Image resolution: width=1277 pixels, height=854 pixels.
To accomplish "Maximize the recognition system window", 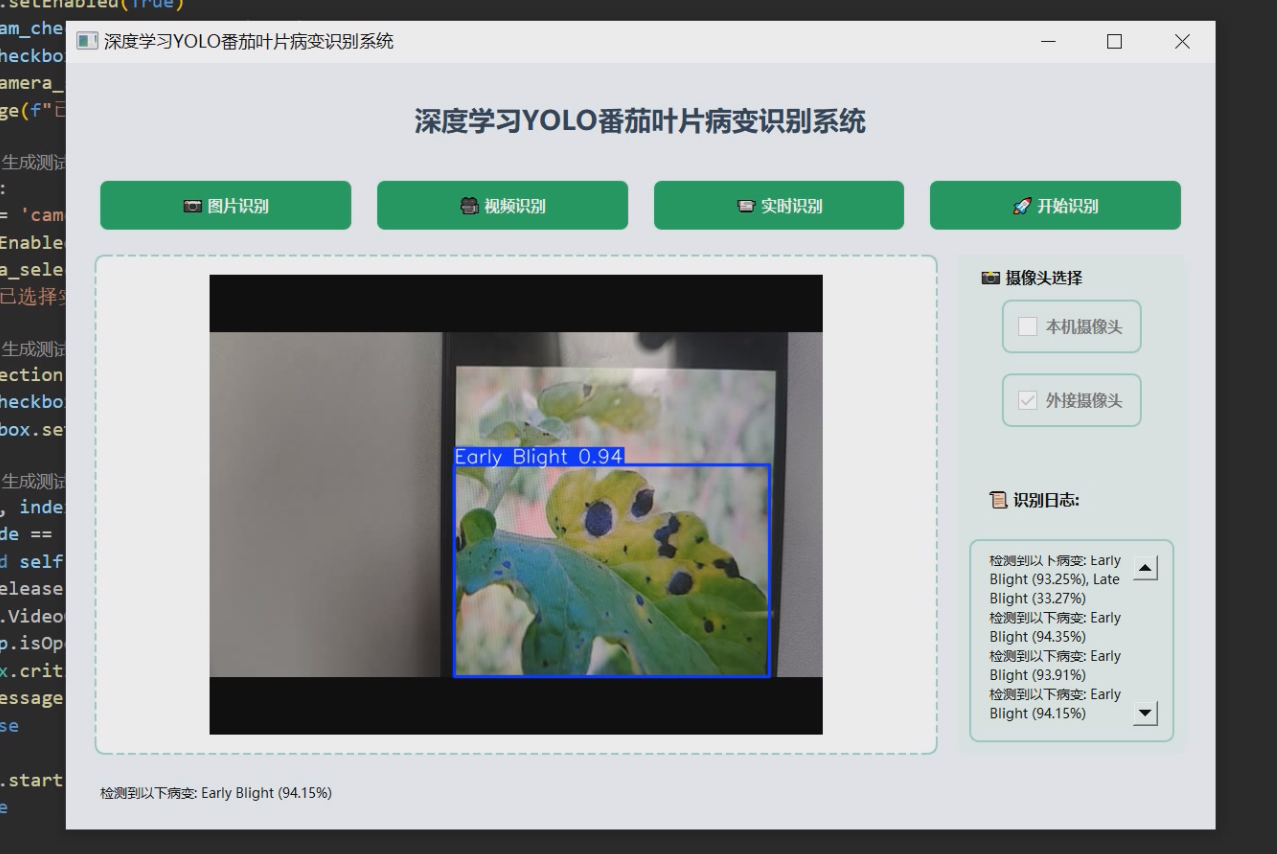I will (x=1114, y=41).
